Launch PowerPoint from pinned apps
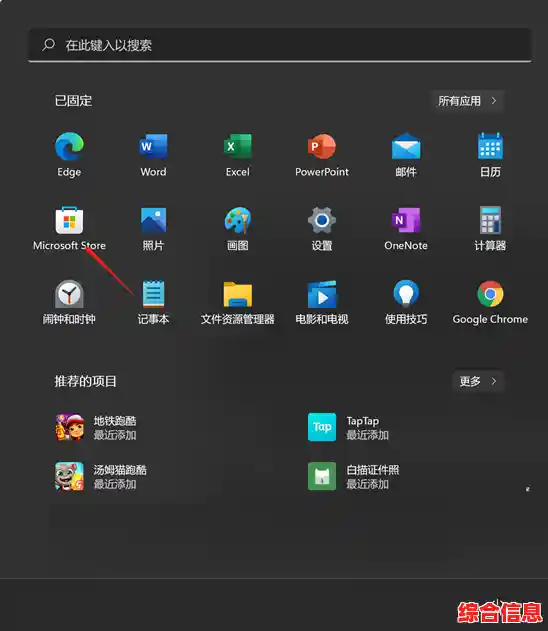Screen dimensions: 548x631 point(322,155)
